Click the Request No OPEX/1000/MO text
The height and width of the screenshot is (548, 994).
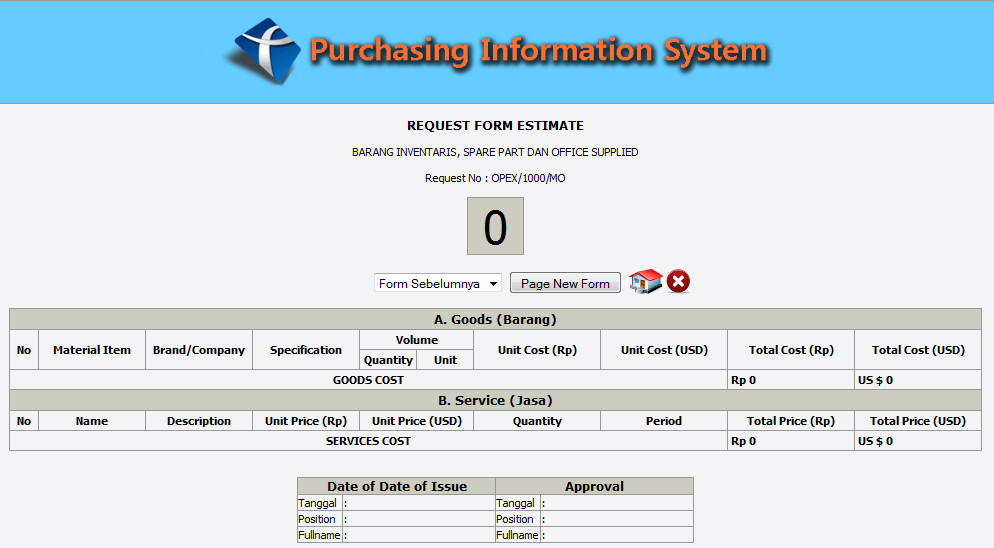tap(495, 178)
